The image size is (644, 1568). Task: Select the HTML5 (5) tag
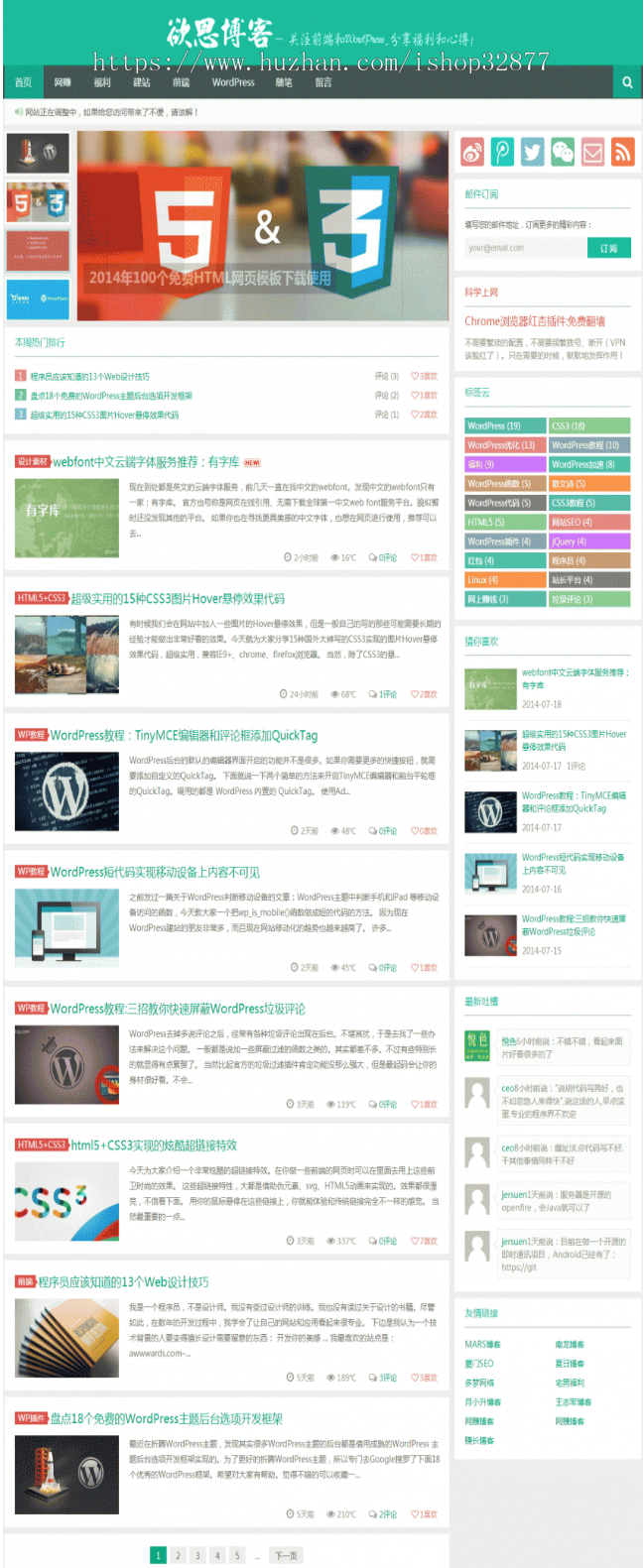(x=505, y=522)
